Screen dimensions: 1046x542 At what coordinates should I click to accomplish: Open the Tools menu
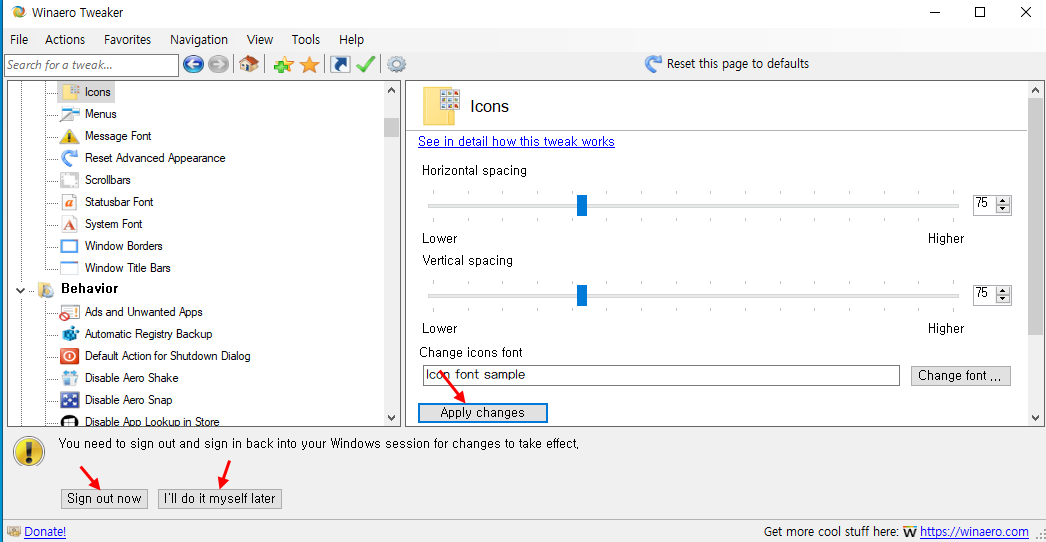pyautogui.click(x=306, y=39)
